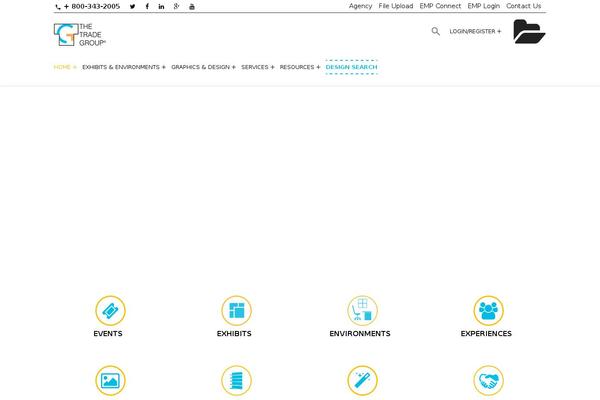The width and height of the screenshot is (600, 400).
Task: Open the Login/Register dropdown
Action: 475,31
